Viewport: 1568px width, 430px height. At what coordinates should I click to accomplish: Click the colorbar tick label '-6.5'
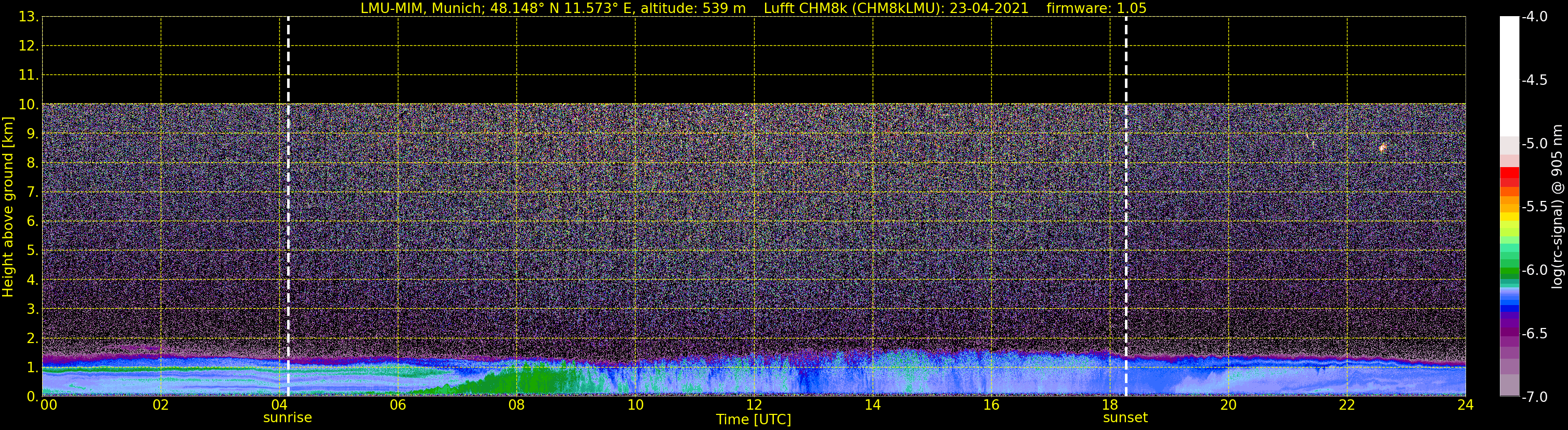pyautogui.click(x=1534, y=334)
